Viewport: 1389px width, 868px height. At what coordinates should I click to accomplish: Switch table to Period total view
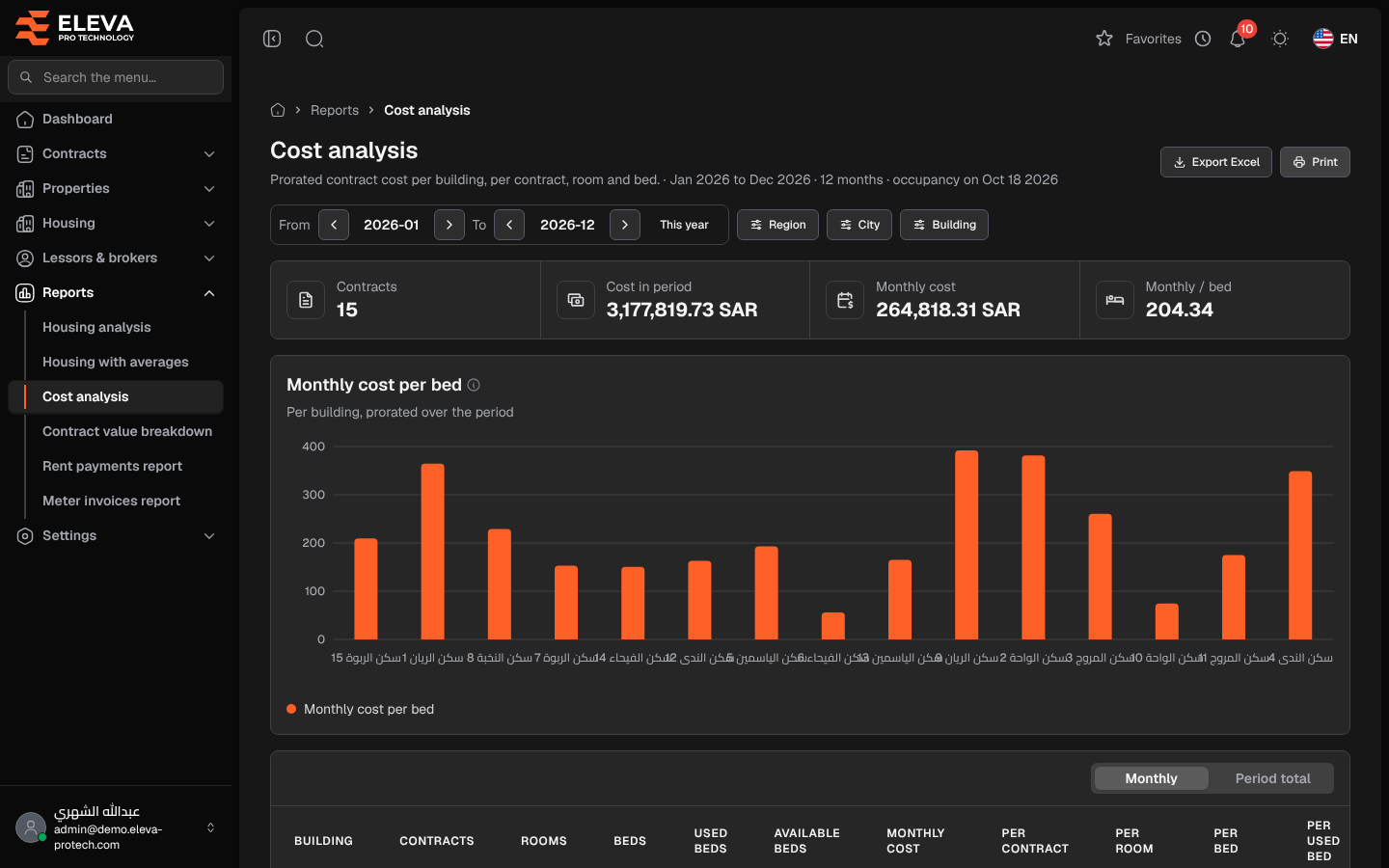coord(1272,778)
